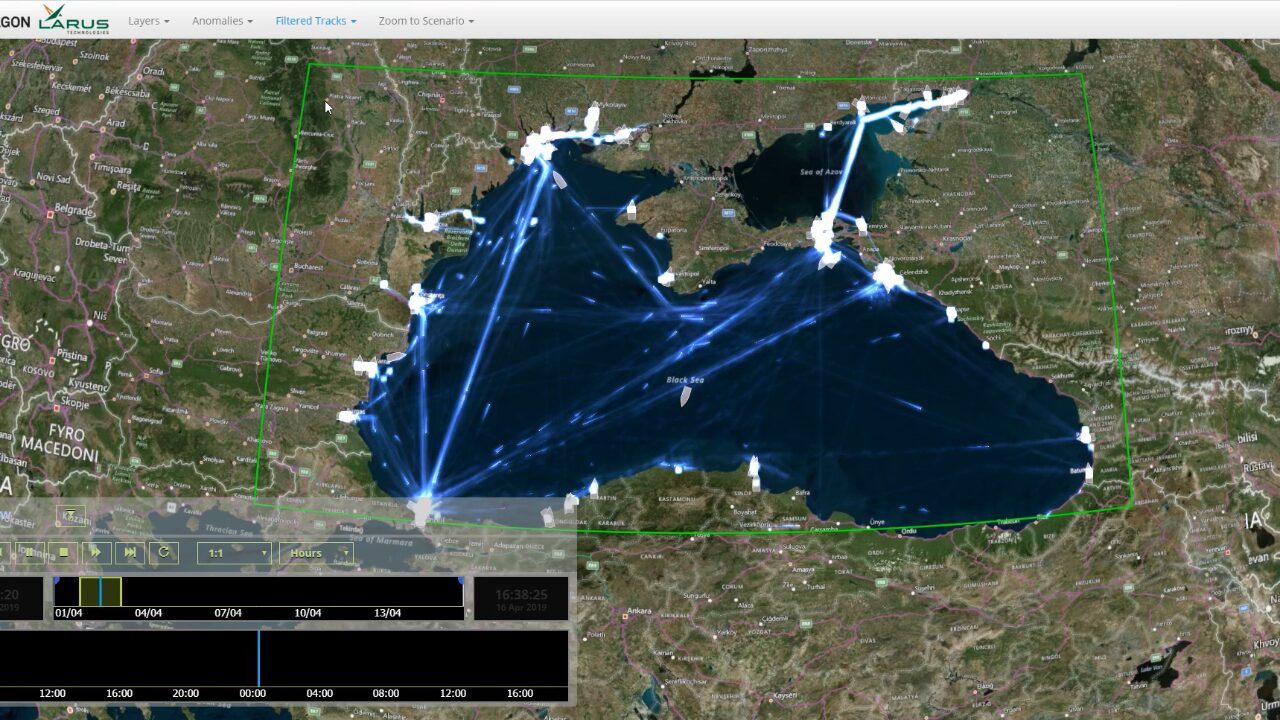Click the vessel icon near the Odessa cluster

click(560, 181)
